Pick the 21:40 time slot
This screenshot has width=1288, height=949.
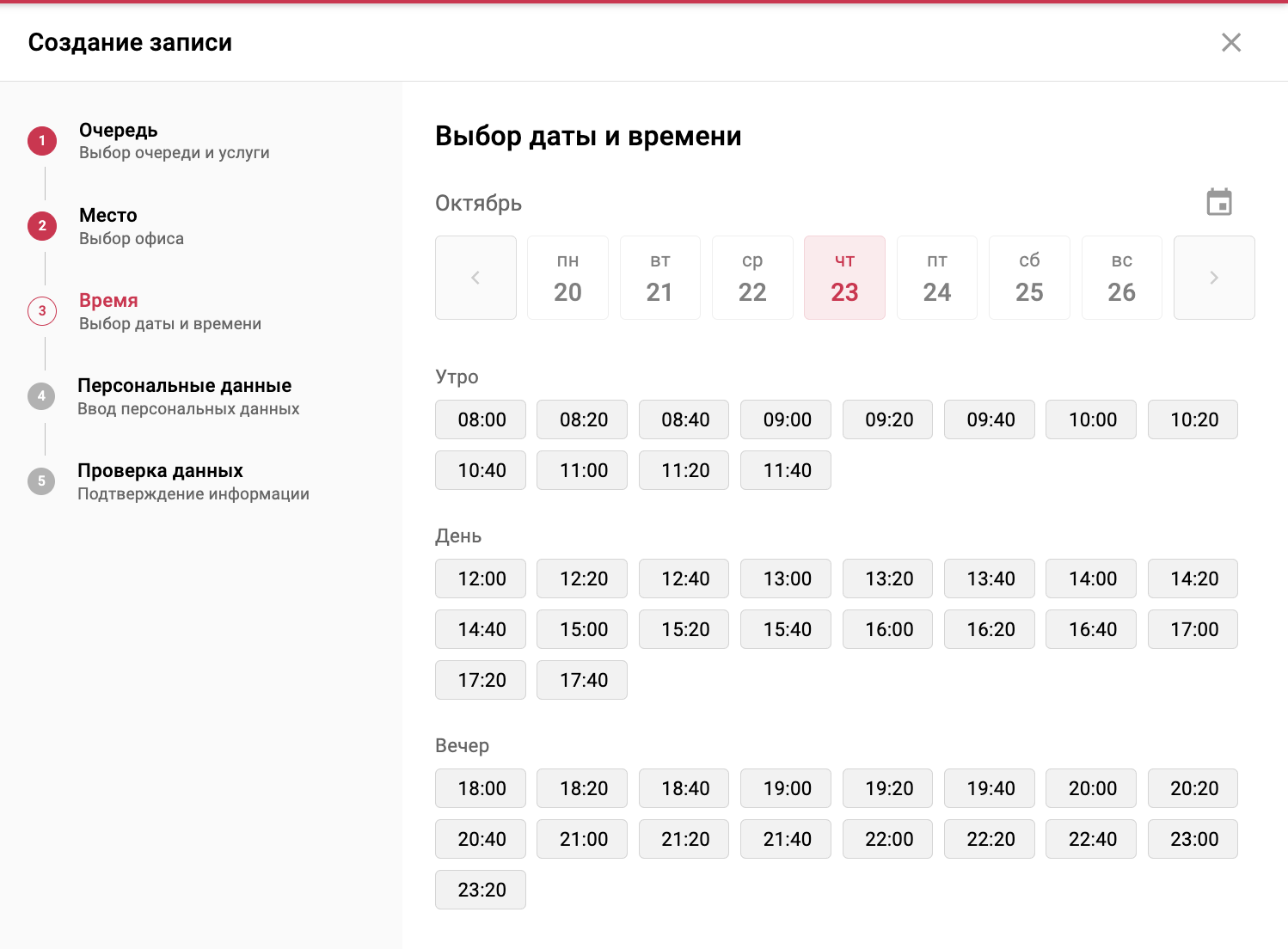pyautogui.click(x=786, y=839)
